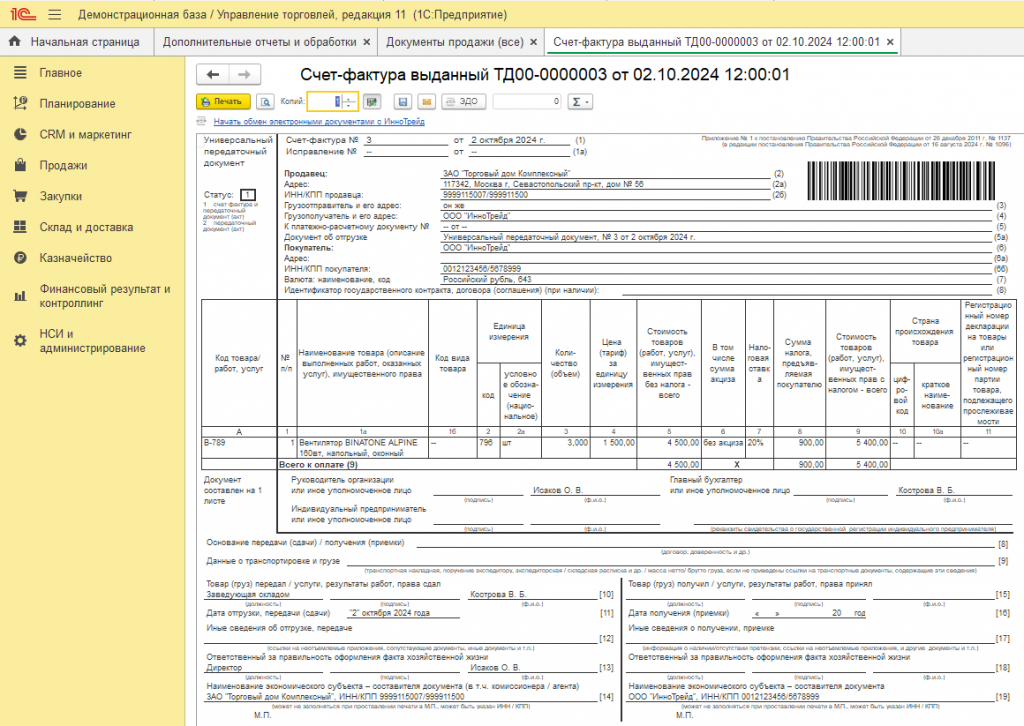Click currency value Российский рубль, 643
Image resolution: width=1024 pixels, height=726 pixels.
[x=487, y=279]
